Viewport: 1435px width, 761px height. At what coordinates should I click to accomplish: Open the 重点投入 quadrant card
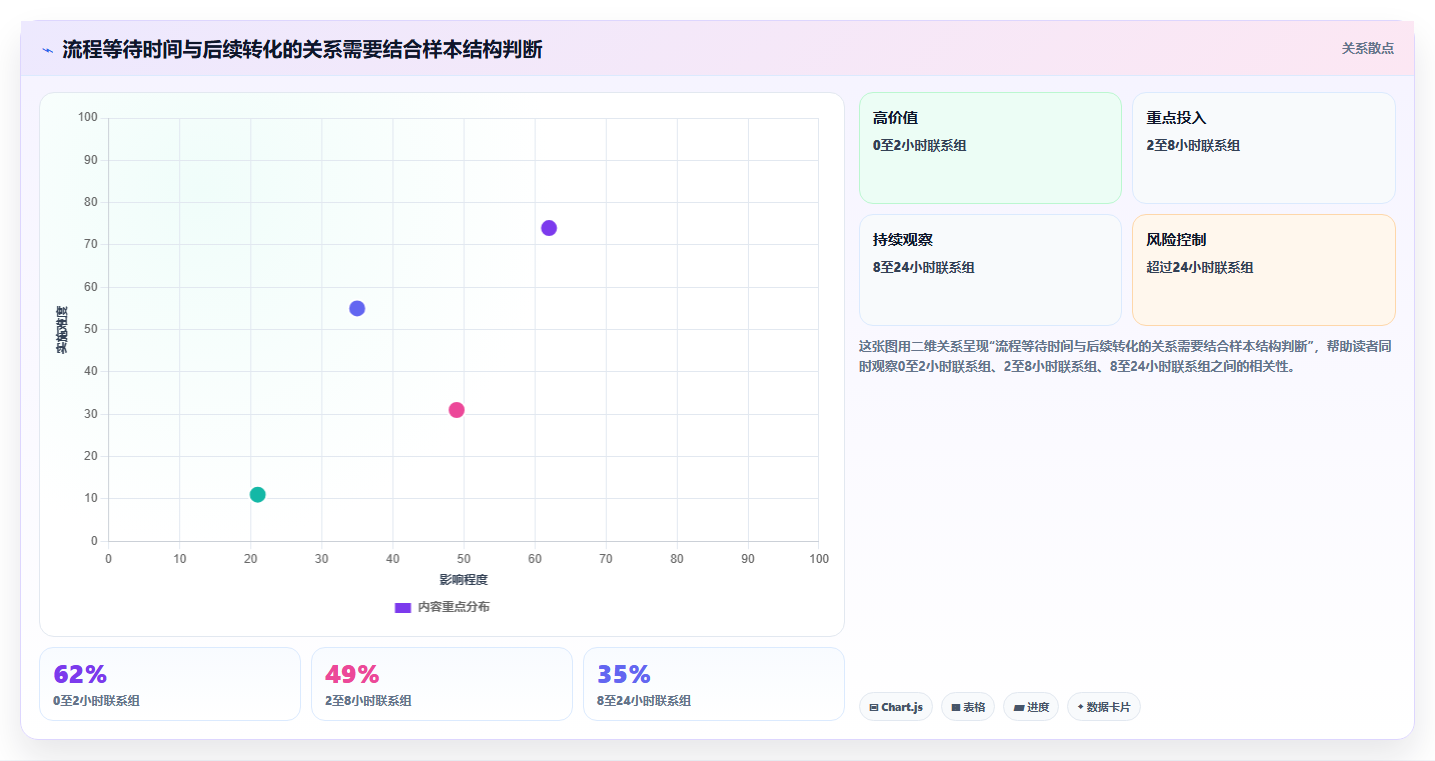[1263, 148]
